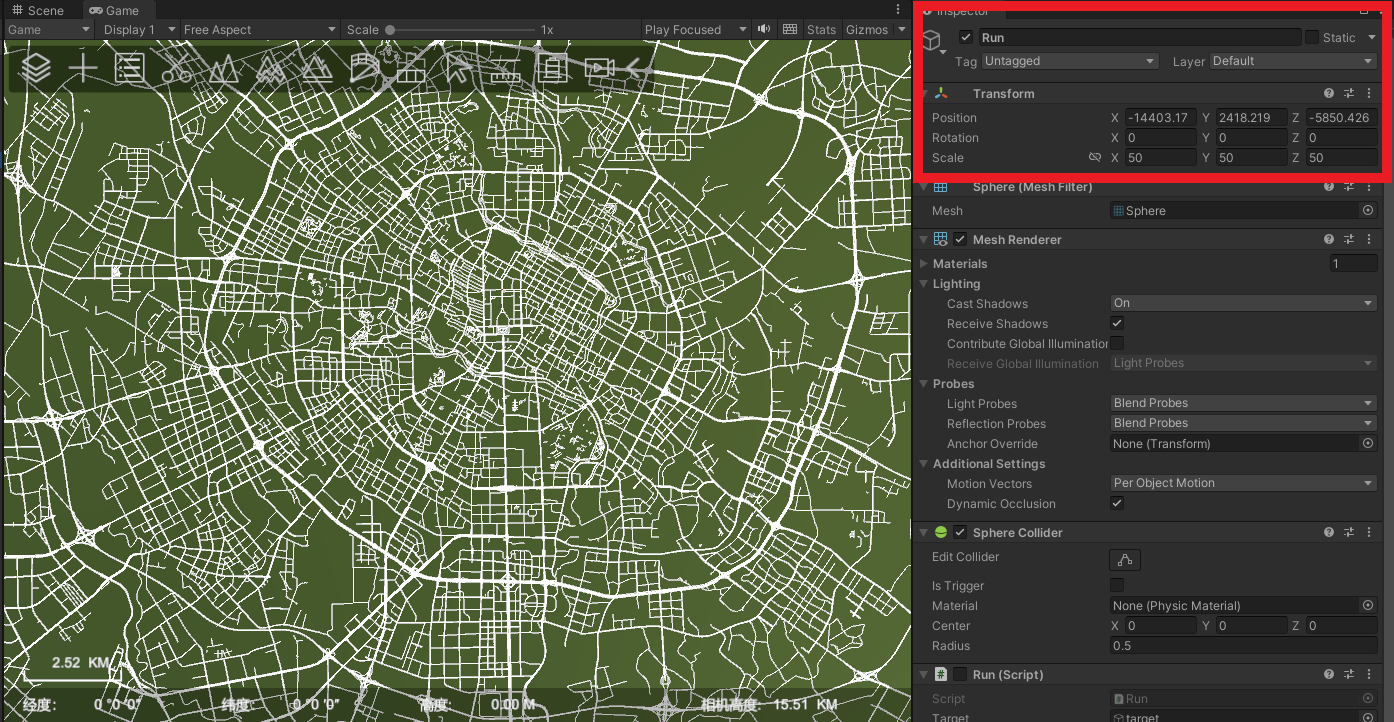Open the grid table tool in game toolbar
The height and width of the screenshot is (722, 1394).
click(411, 68)
